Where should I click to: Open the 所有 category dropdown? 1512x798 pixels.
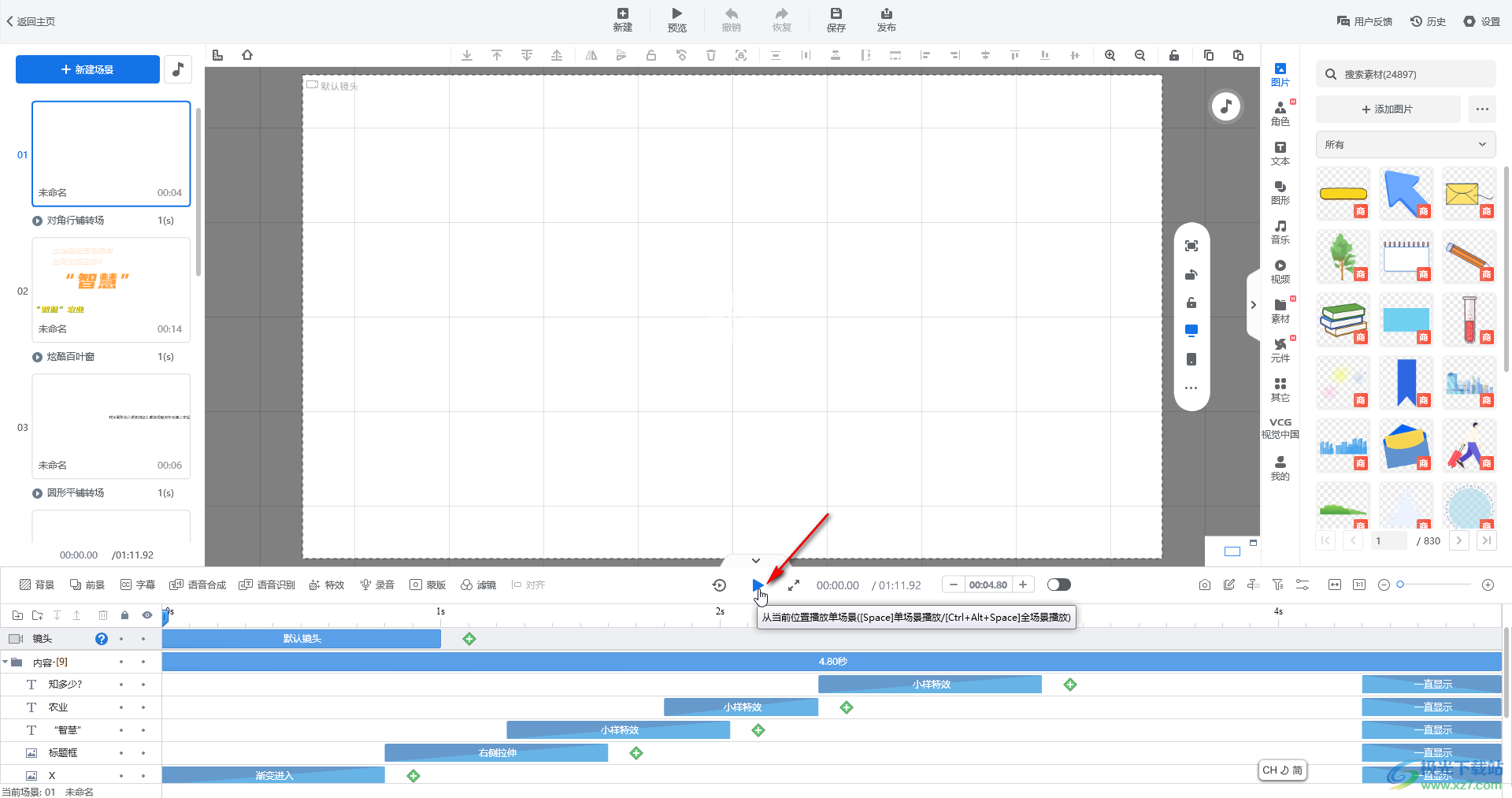coord(1406,145)
